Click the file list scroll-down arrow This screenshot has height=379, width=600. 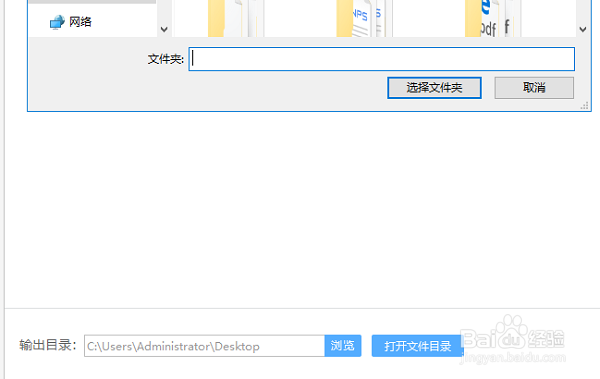[582, 29]
